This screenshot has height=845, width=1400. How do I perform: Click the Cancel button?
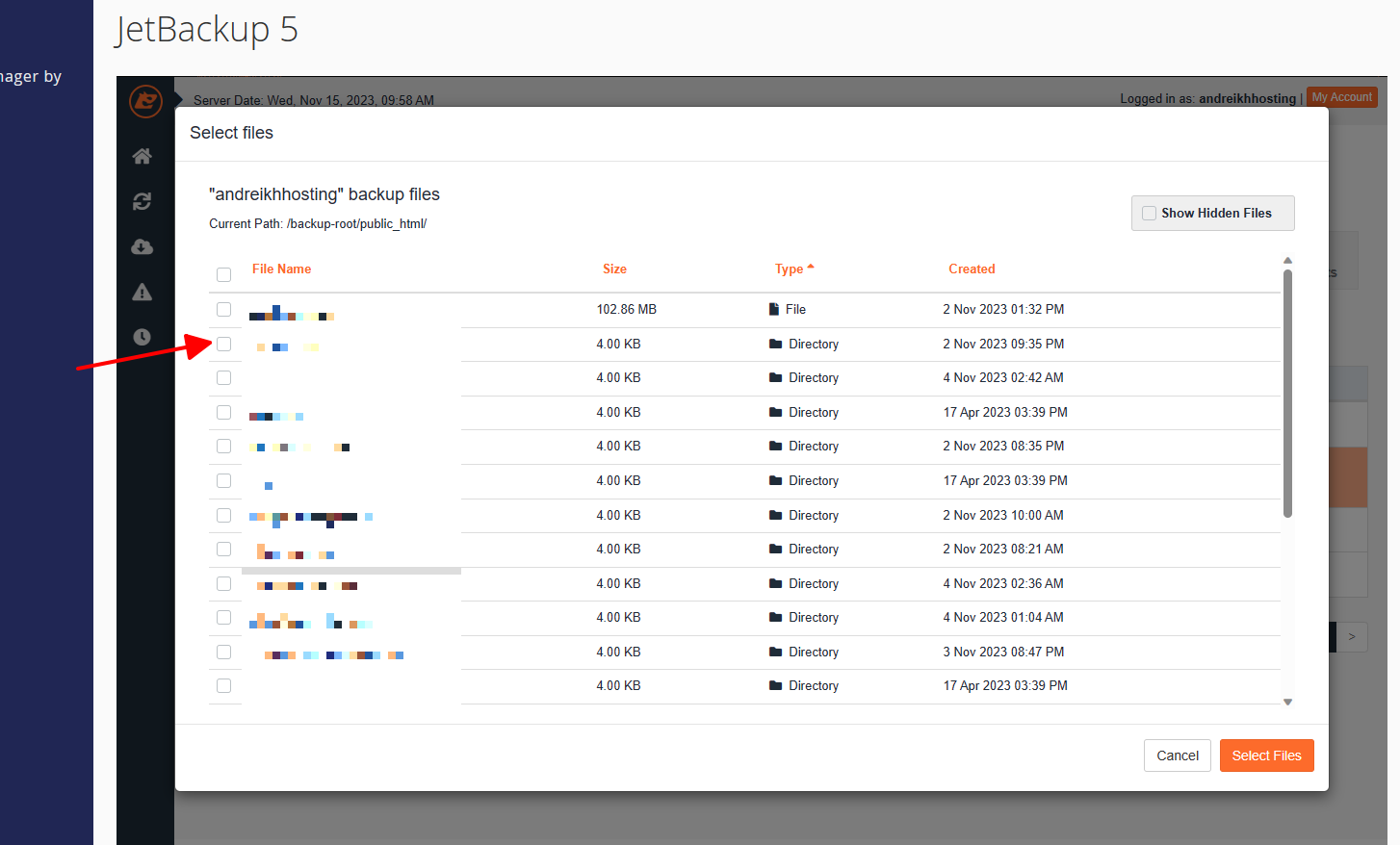point(1177,755)
